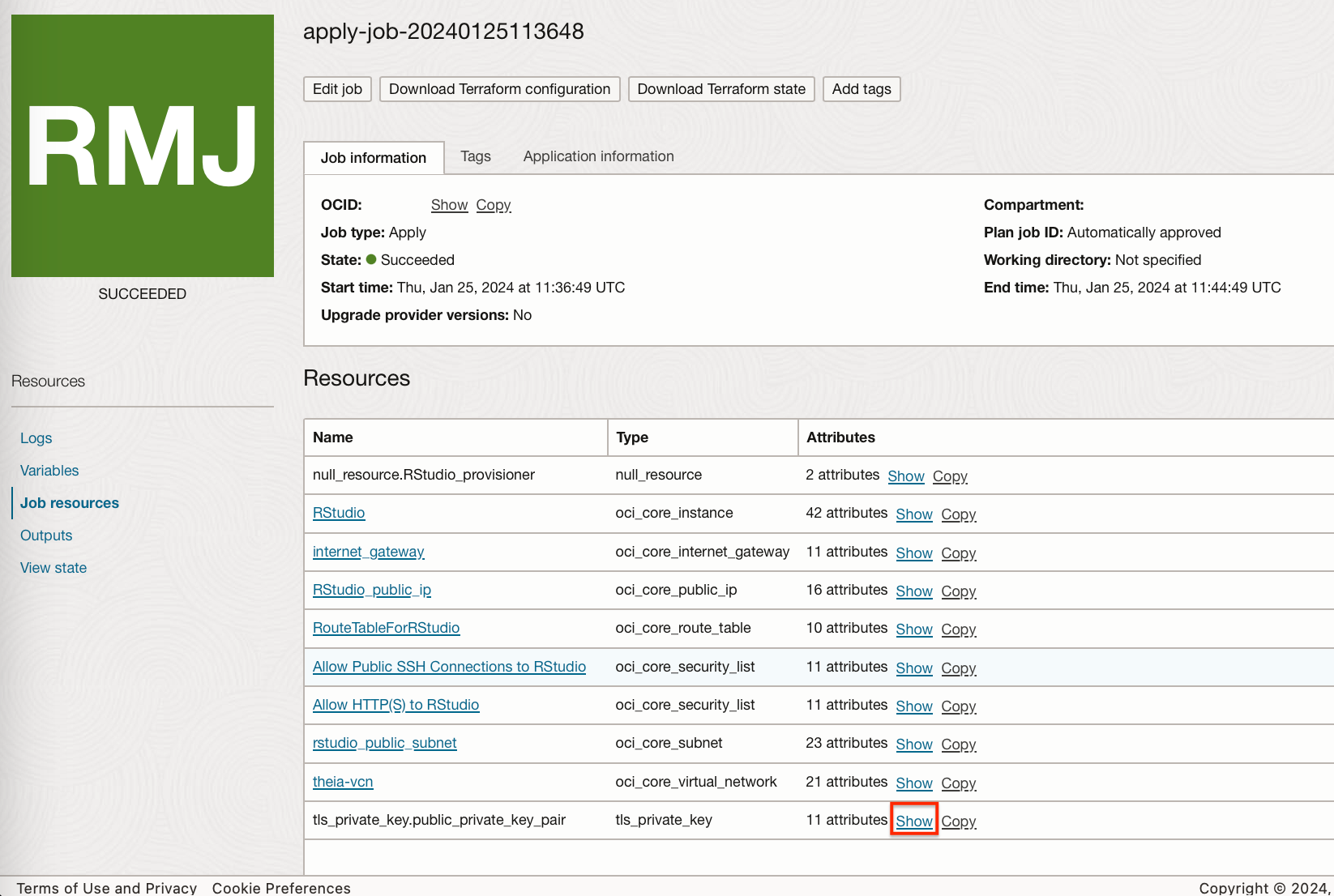Image resolution: width=1334 pixels, height=896 pixels.
Task: Show attributes for null_resource.RStudio_provisioner
Action: coord(906,476)
